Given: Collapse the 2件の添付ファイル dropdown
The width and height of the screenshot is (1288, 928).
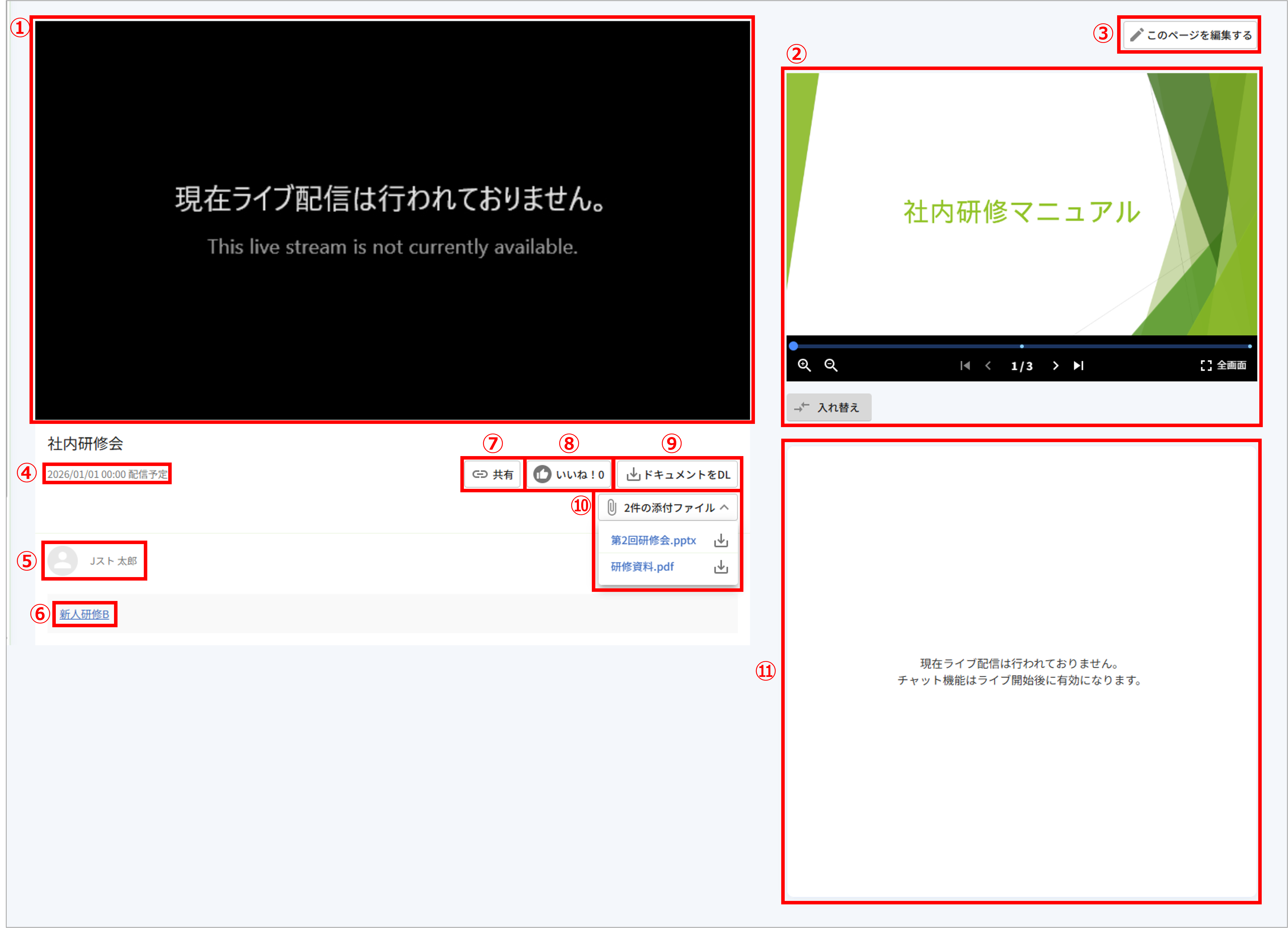Looking at the screenshot, I should (668, 507).
